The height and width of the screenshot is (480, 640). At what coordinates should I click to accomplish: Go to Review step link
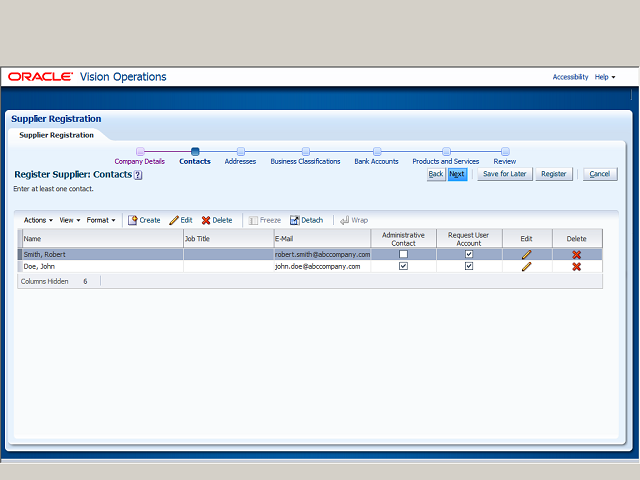505,161
